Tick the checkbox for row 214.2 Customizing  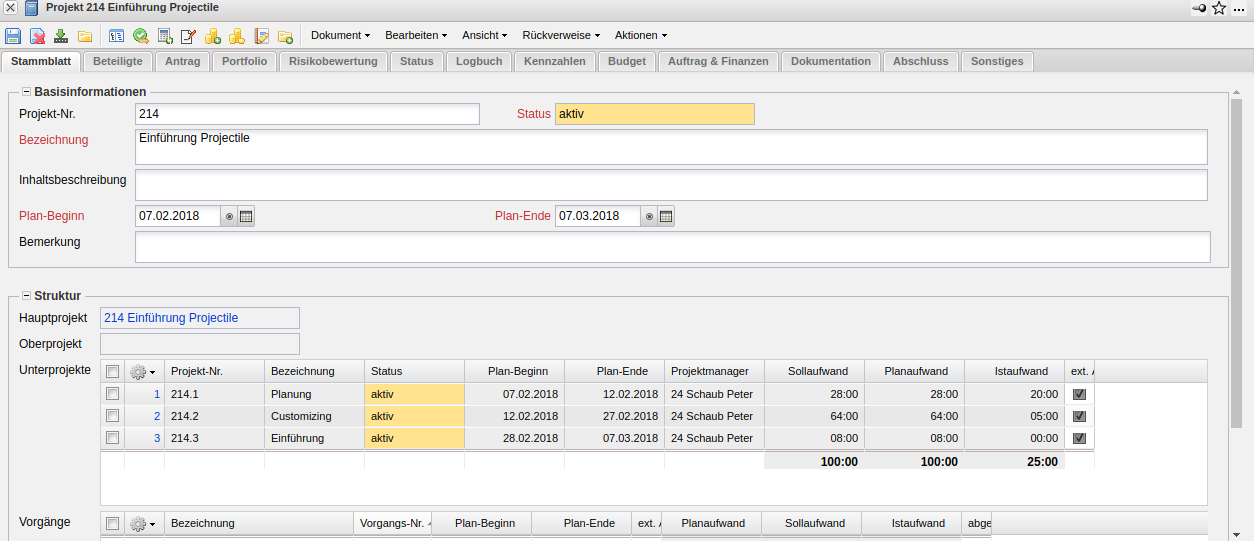[112, 416]
